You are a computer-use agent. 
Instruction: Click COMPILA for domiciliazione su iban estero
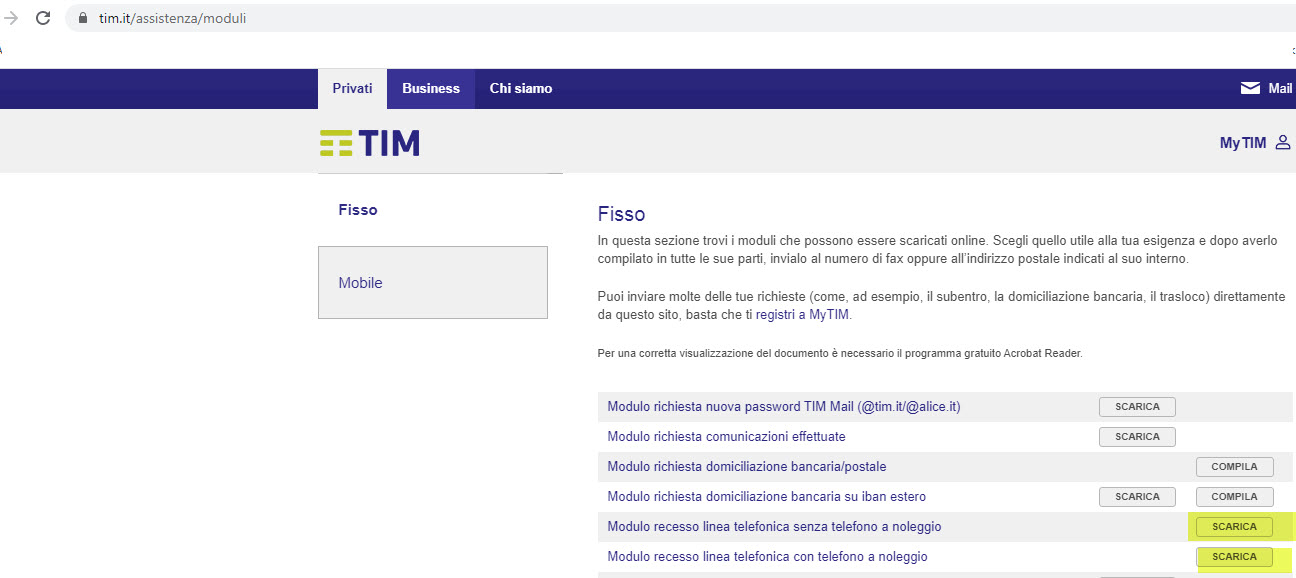tap(1234, 497)
